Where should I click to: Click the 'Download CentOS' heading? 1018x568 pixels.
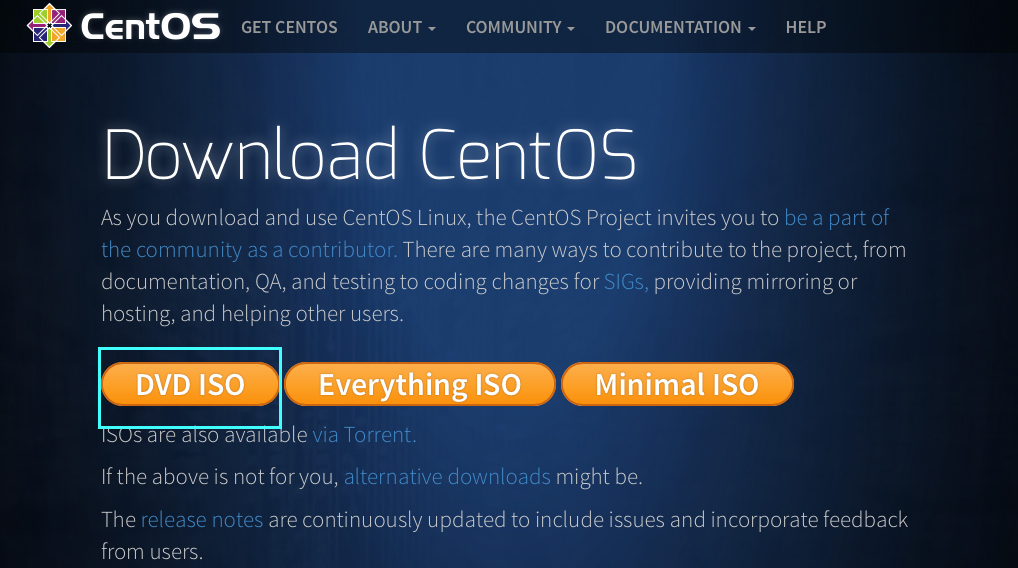coord(369,154)
